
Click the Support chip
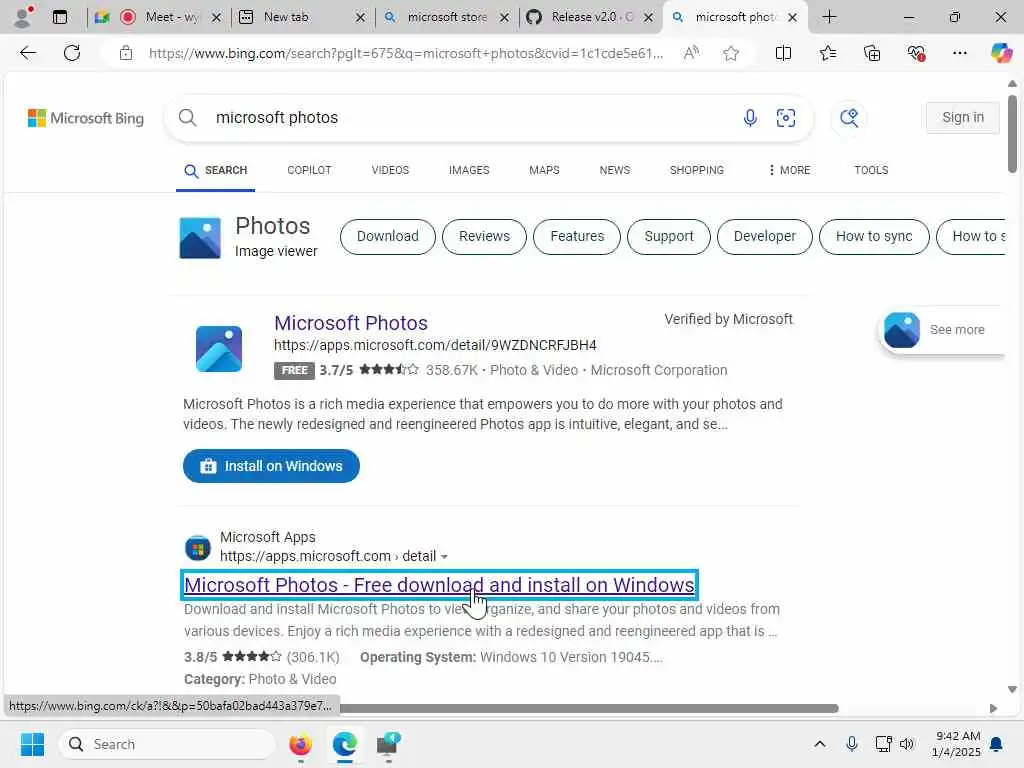point(669,236)
